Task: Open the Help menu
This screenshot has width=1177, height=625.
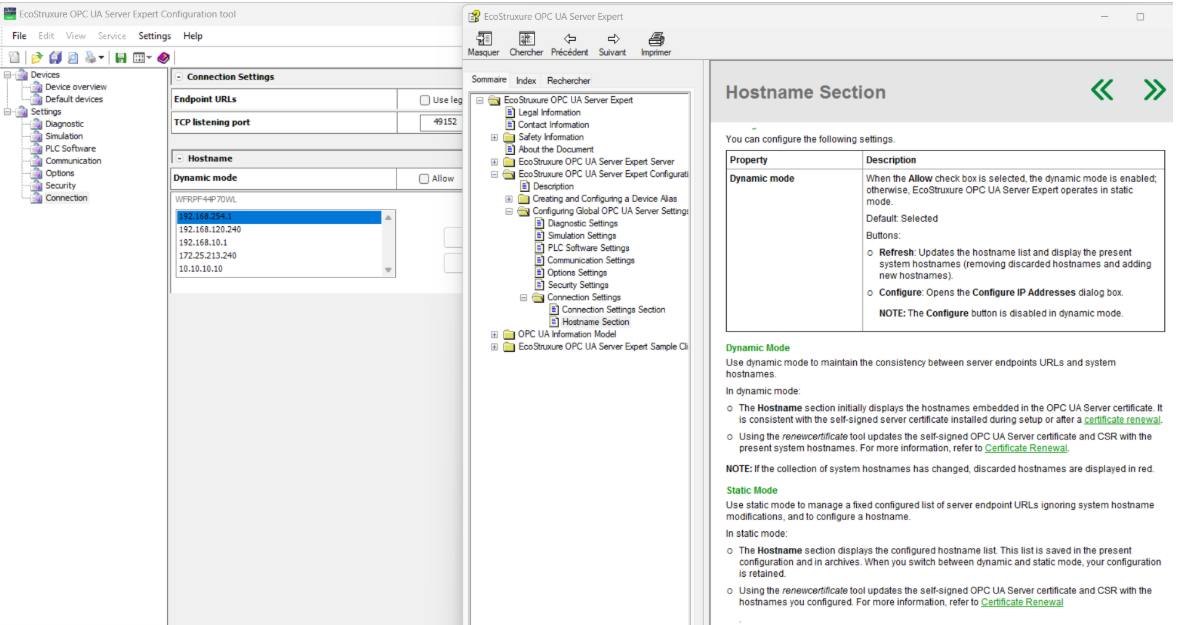Action: pos(193,36)
